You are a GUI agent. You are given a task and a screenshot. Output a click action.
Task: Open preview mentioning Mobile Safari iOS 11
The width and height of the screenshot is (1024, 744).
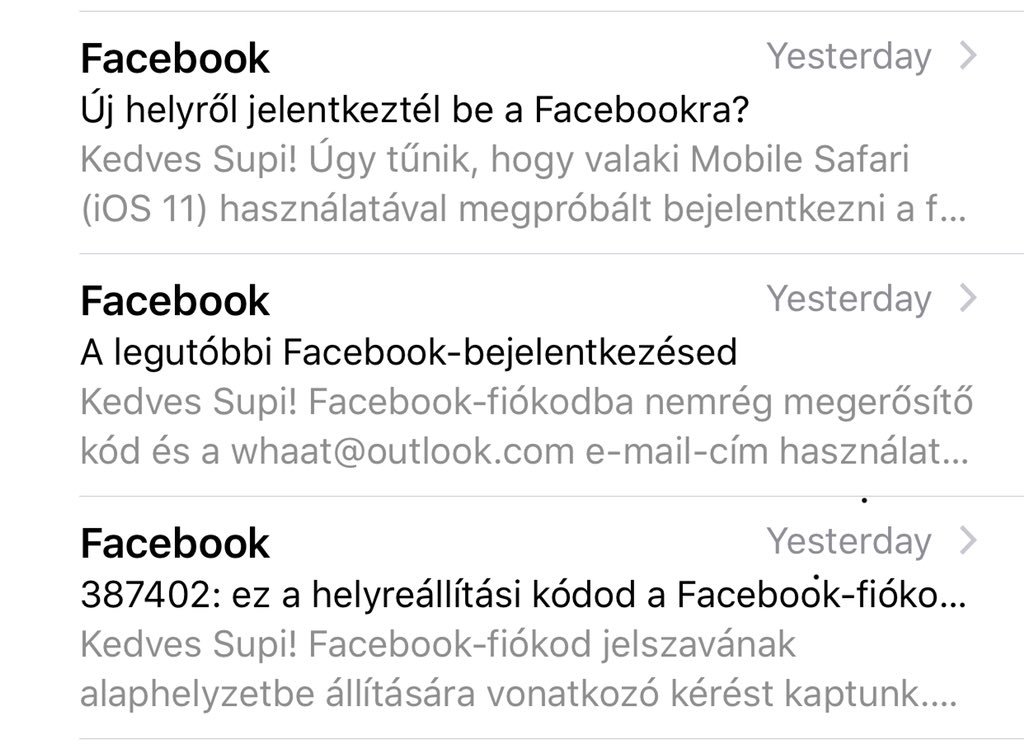click(x=523, y=184)
